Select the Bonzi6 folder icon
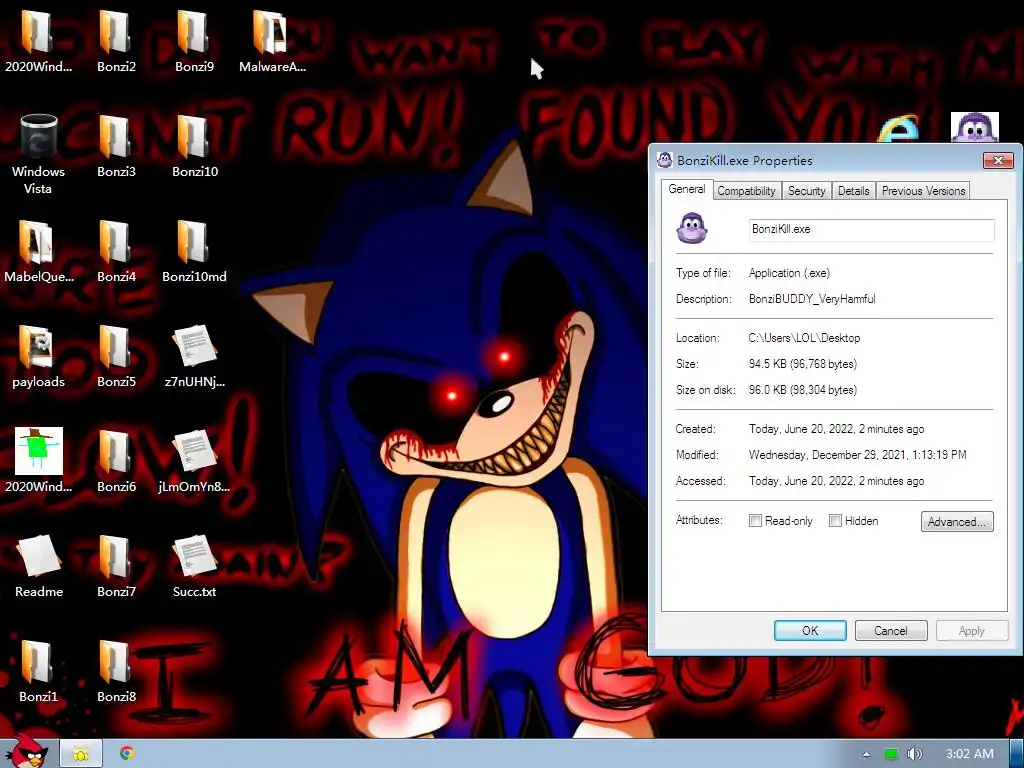1024x768 pixels. coord(116,452)
